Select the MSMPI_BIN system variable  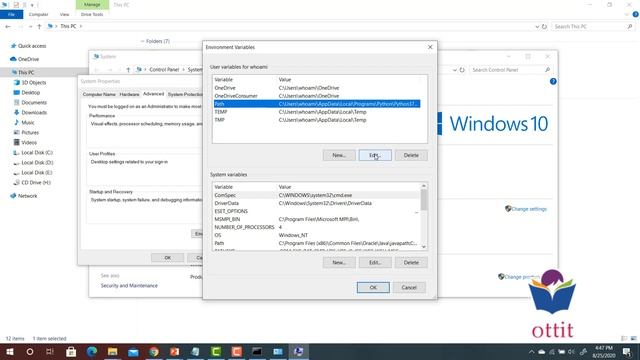(x=317, y=219)
